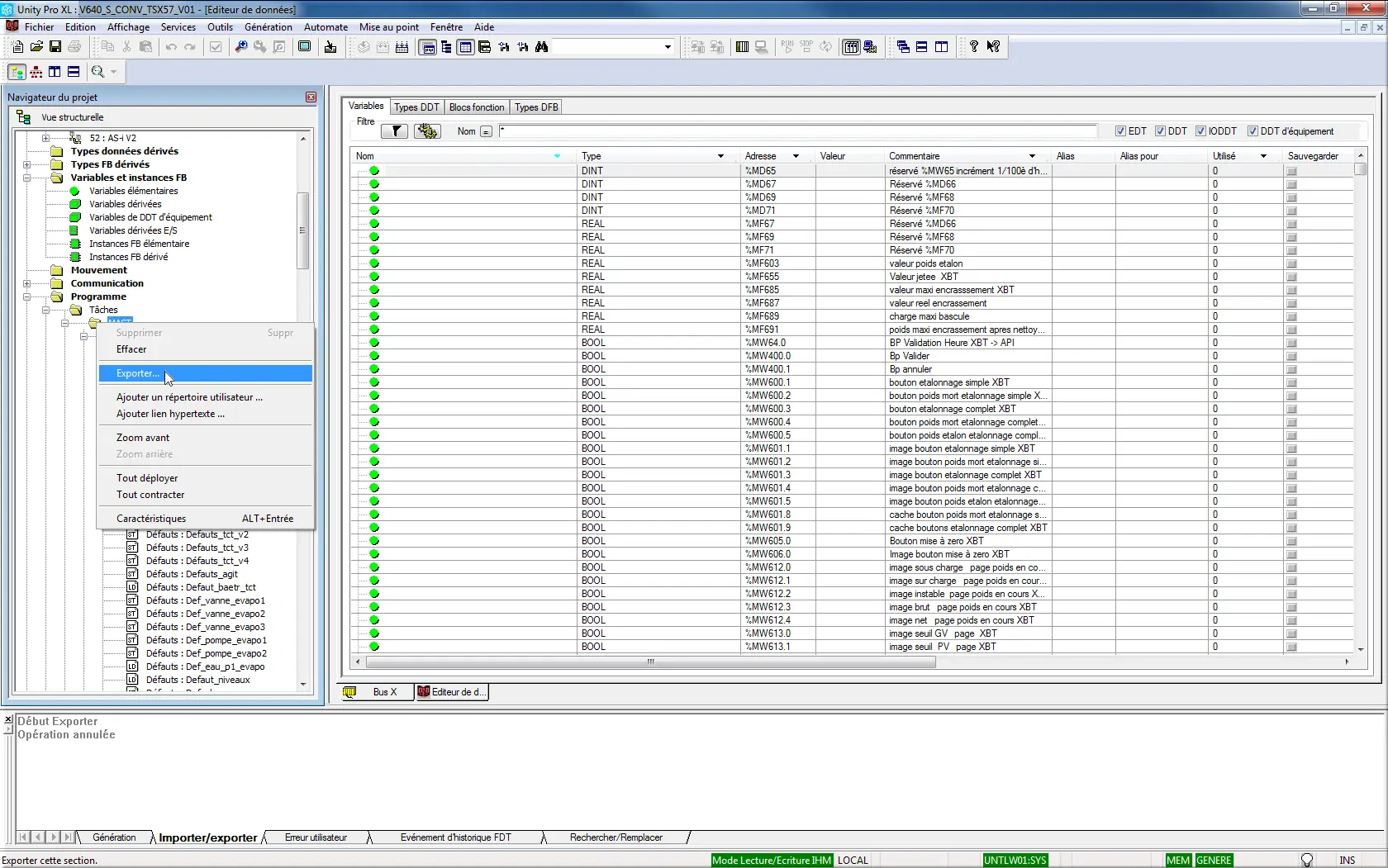The height and width of the screenshot is (868, 1388).
Task: Click the tile horizontally icon
Action: click(922, 47)
